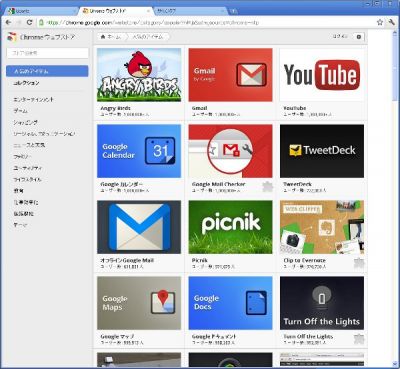This screenshot has height=369, width=400.
Task: Open the Offline Google Mail envelope tile
Action: click(x=139, y=227)
